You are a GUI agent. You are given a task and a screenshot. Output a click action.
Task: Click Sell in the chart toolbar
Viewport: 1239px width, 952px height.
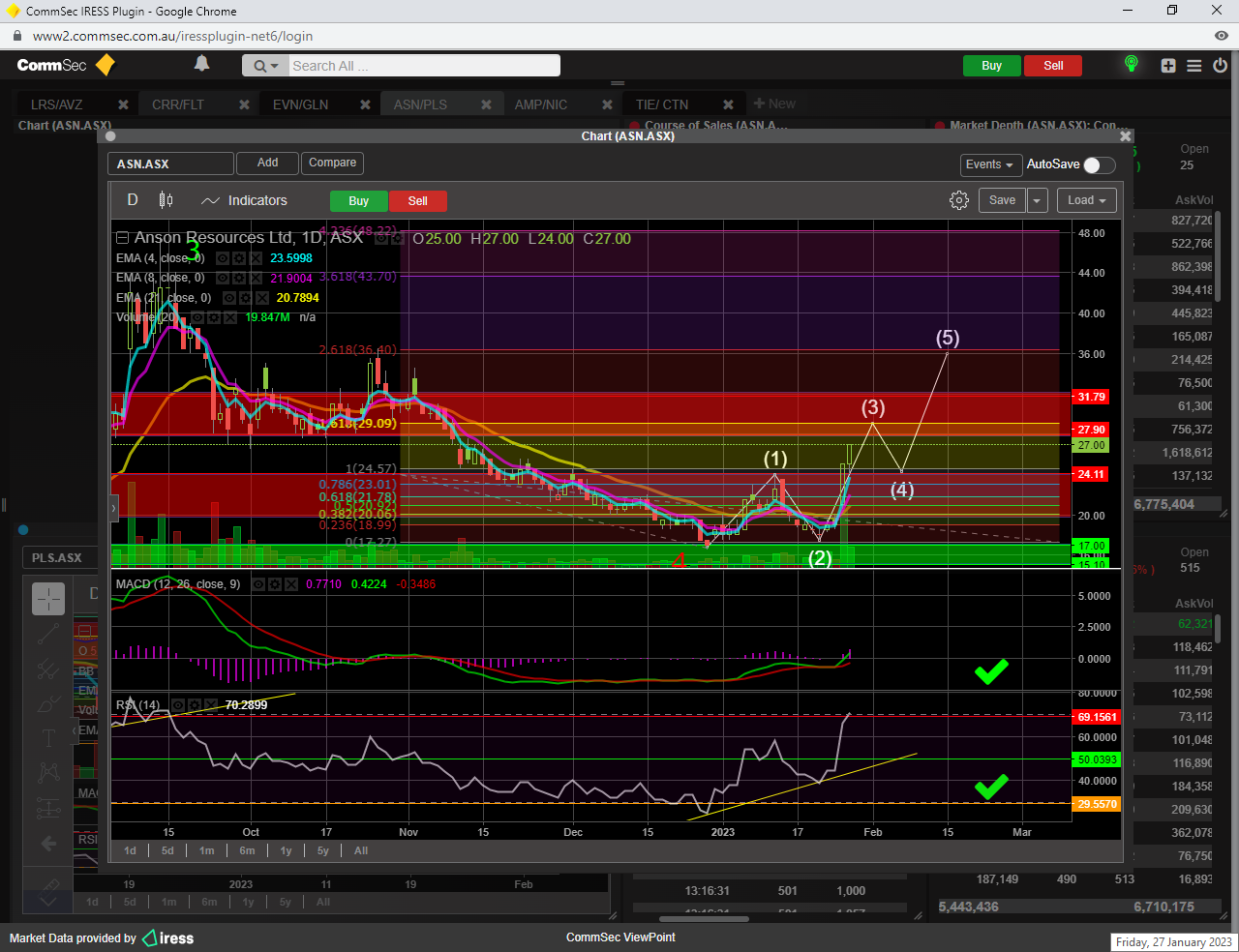[418, 201]
